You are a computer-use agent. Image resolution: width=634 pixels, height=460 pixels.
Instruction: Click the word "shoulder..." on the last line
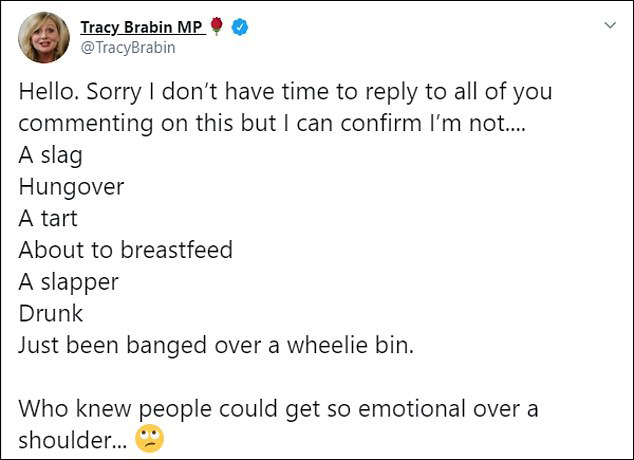(72, 439)
